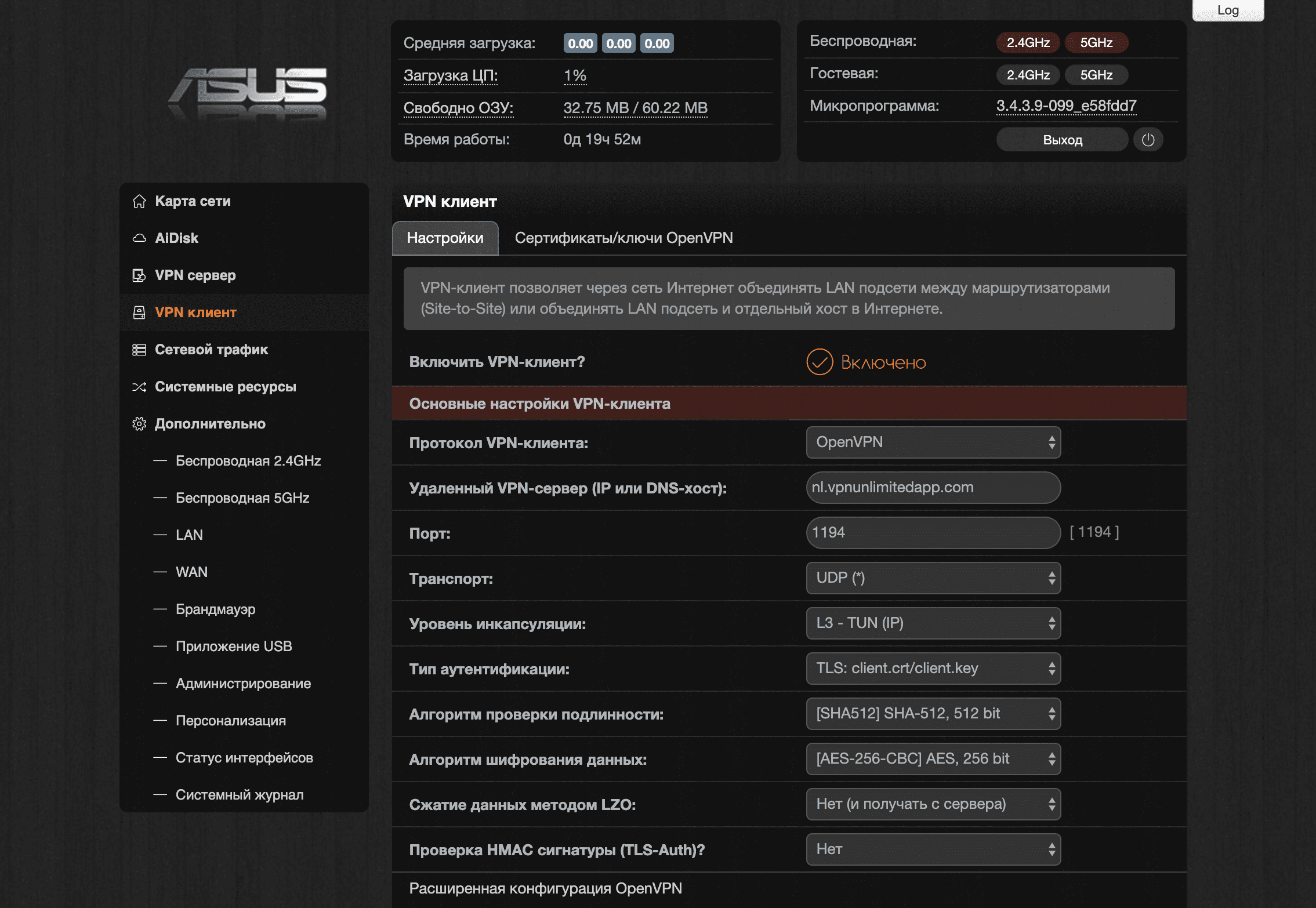
Task: Open the Брандмауэр menu item
Action: pyautogui.click(x=215, y=609)
